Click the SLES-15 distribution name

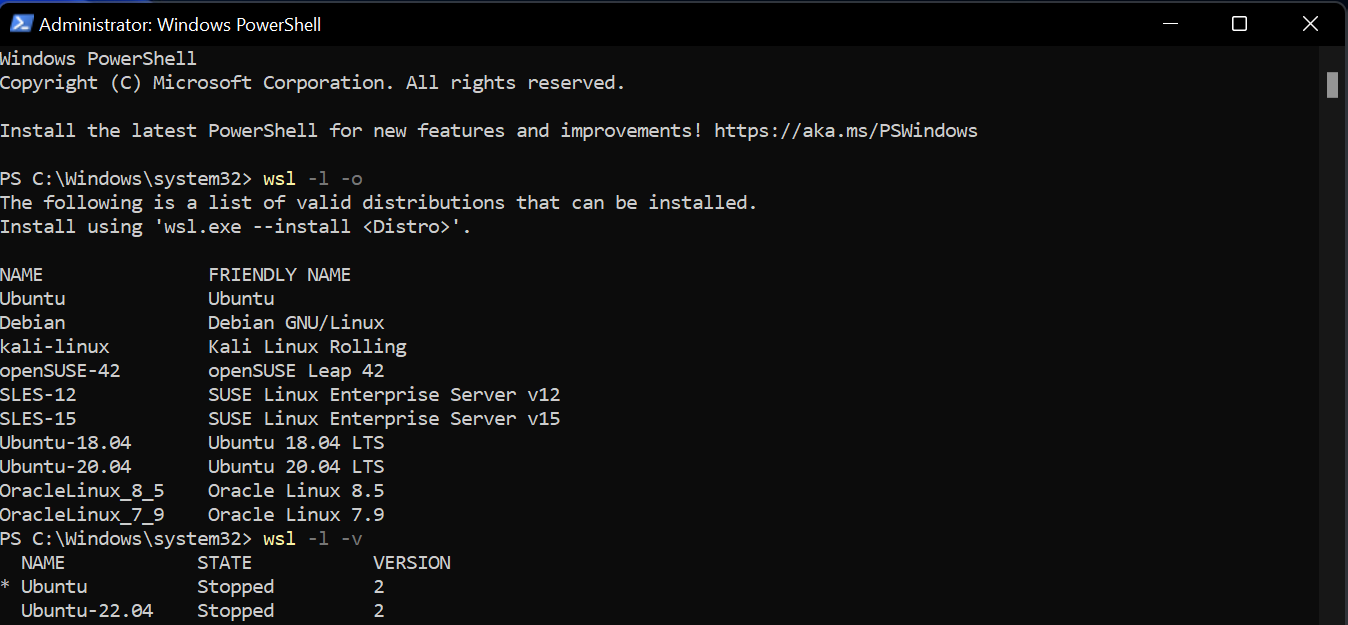38,419
